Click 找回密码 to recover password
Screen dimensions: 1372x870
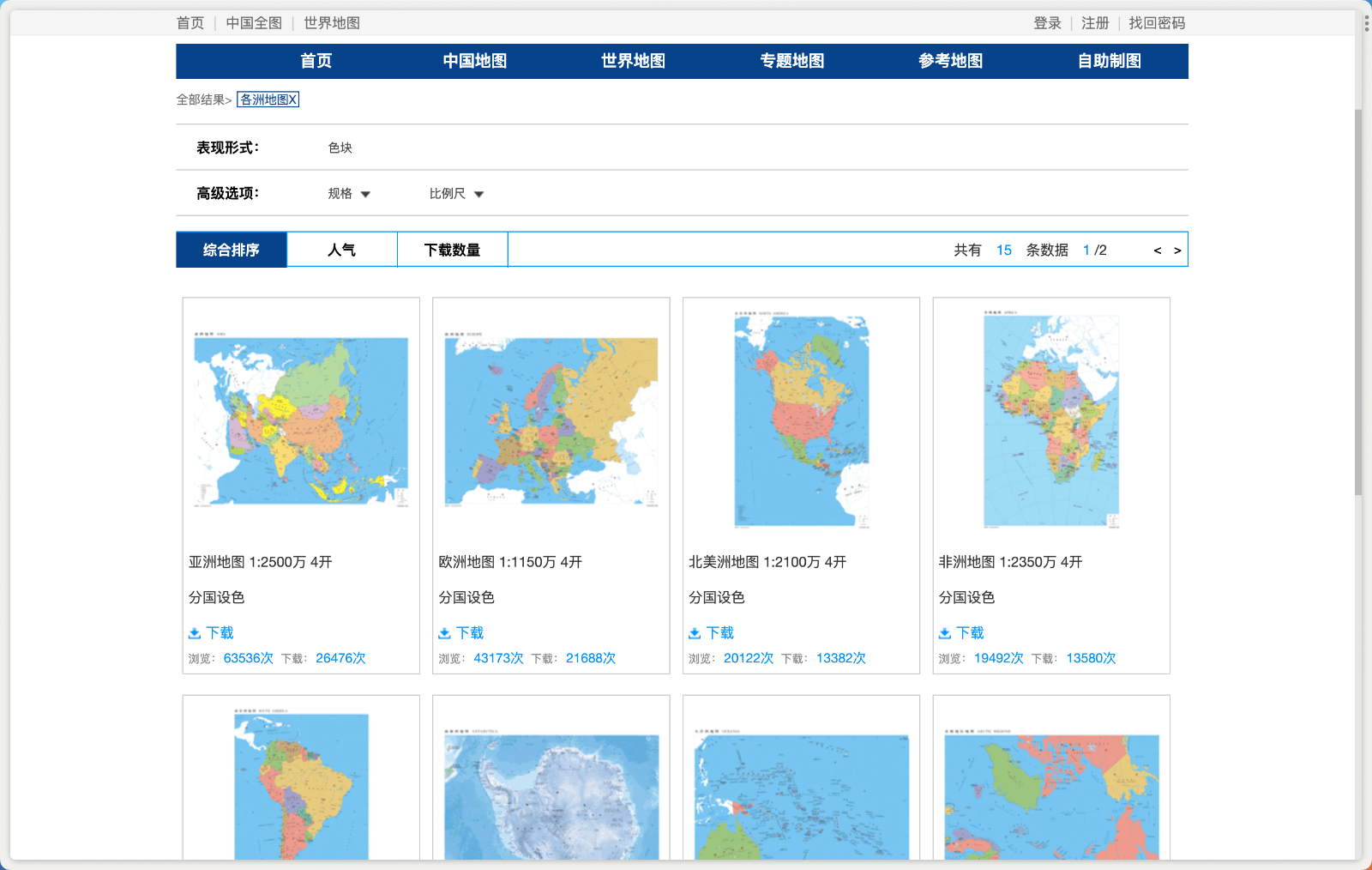tap(1157, 23)
